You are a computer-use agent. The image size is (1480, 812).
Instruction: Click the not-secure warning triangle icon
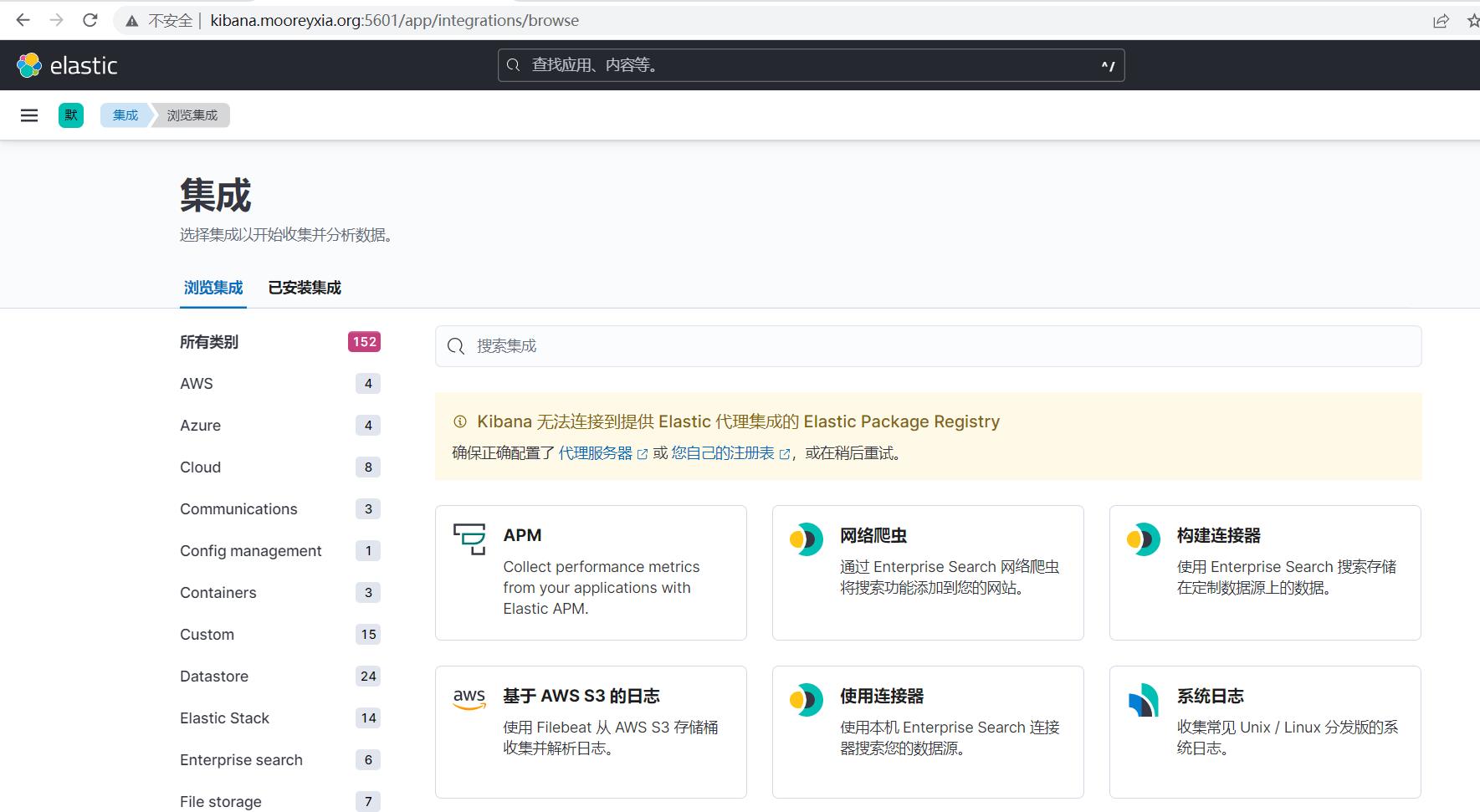click(x=132, y=21)
